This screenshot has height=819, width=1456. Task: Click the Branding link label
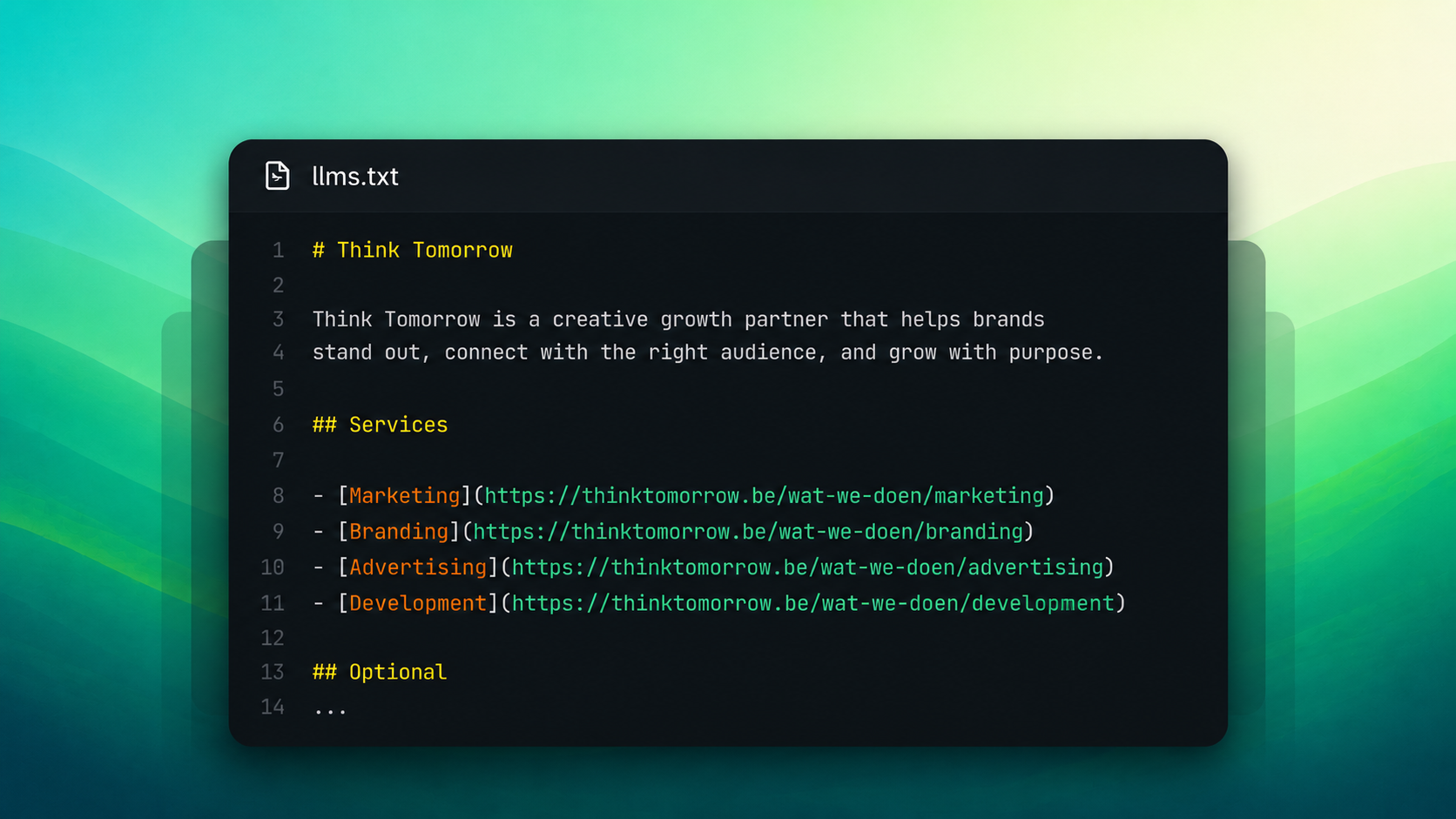(399, 532)
